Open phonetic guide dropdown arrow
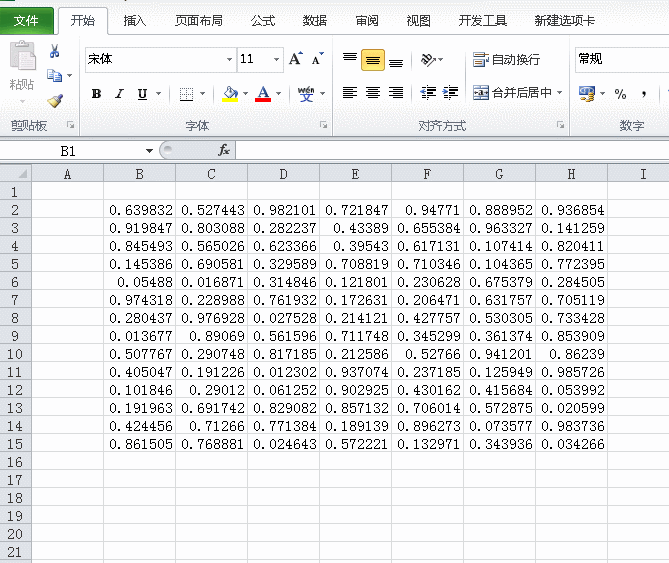This screenshot has width=669, height=563. [323, 93]
